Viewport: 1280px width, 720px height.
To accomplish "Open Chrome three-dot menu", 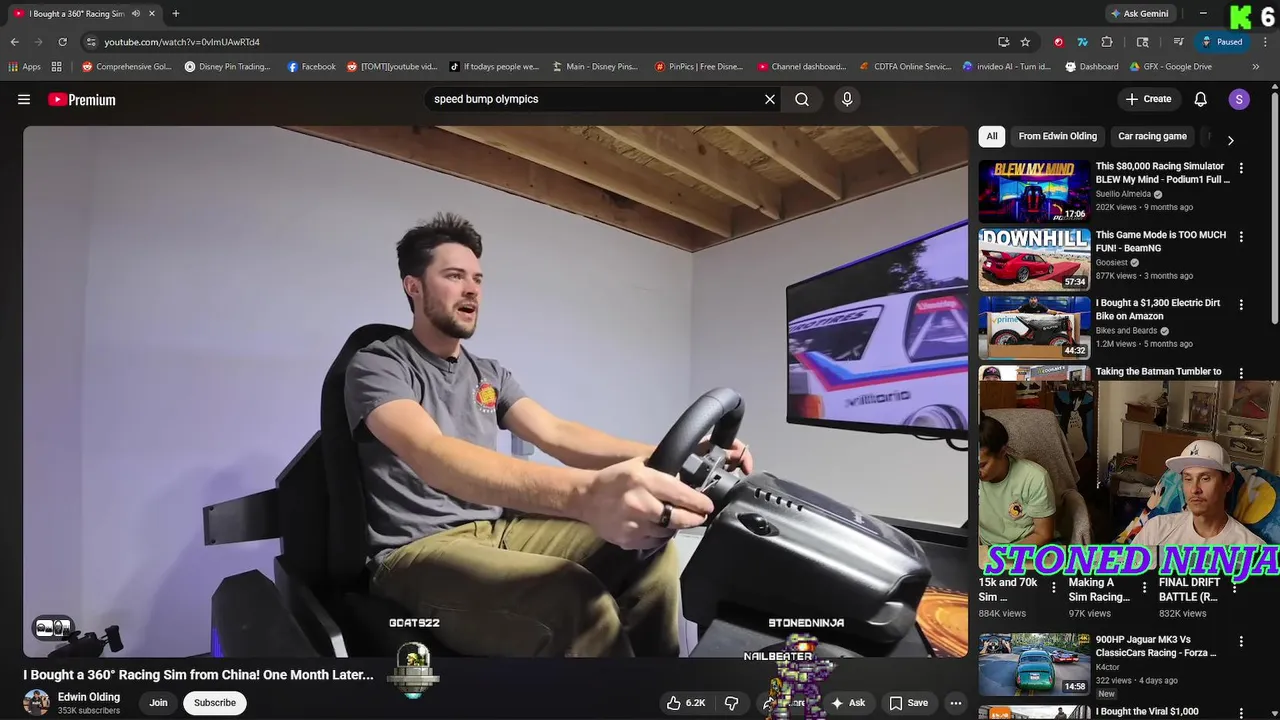I will point(1263,42).
